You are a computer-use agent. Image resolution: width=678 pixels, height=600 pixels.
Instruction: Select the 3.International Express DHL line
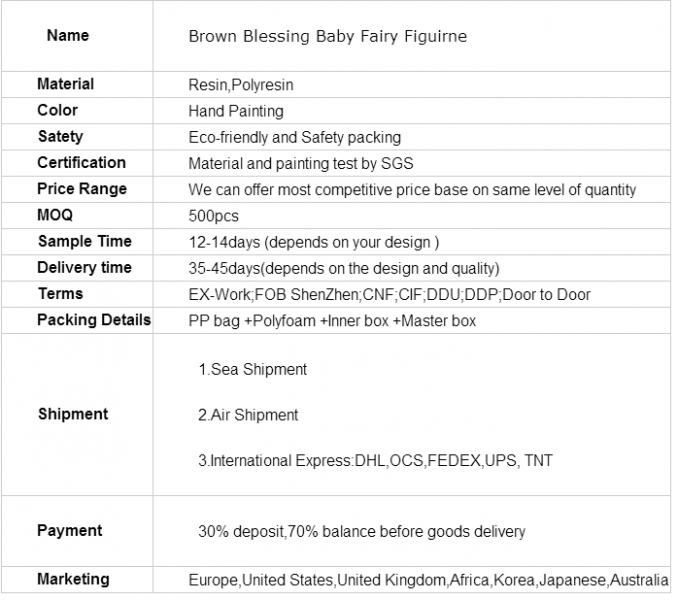(x=375, y=460)
